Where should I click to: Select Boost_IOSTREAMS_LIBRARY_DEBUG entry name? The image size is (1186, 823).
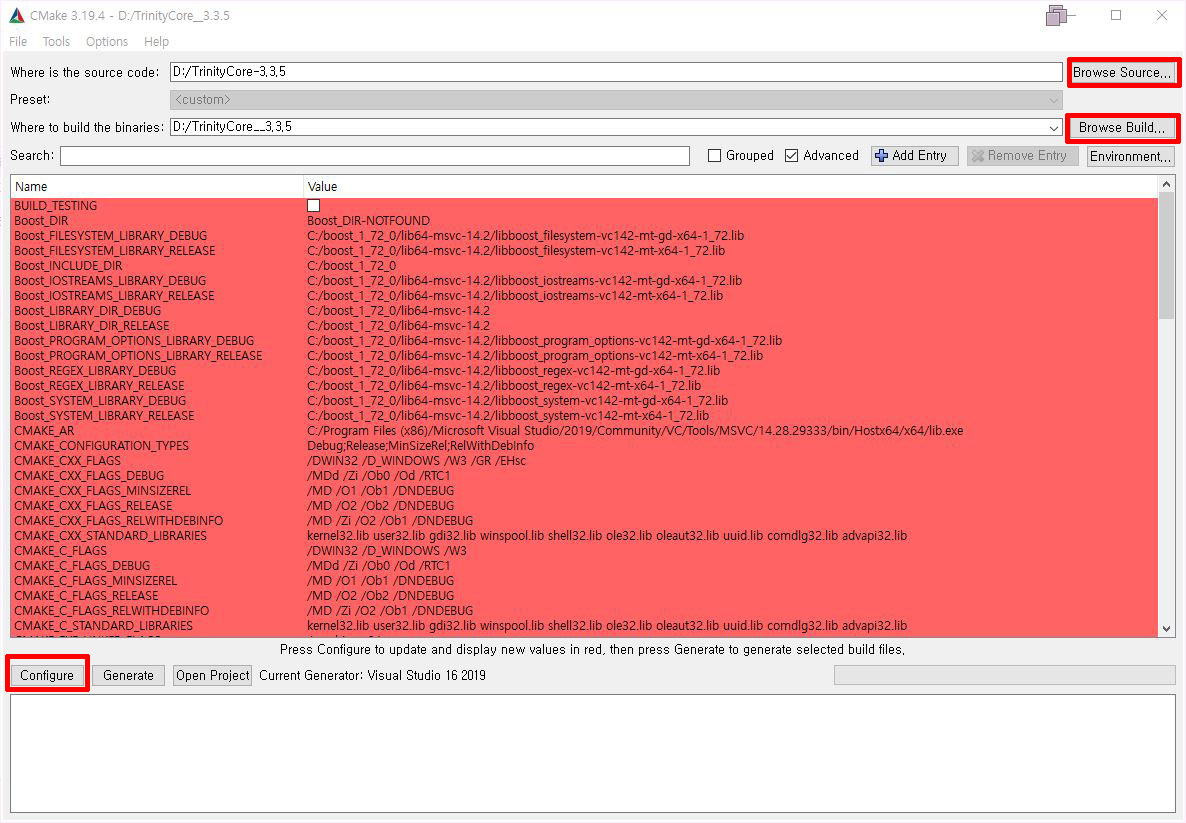pos(110,281)
